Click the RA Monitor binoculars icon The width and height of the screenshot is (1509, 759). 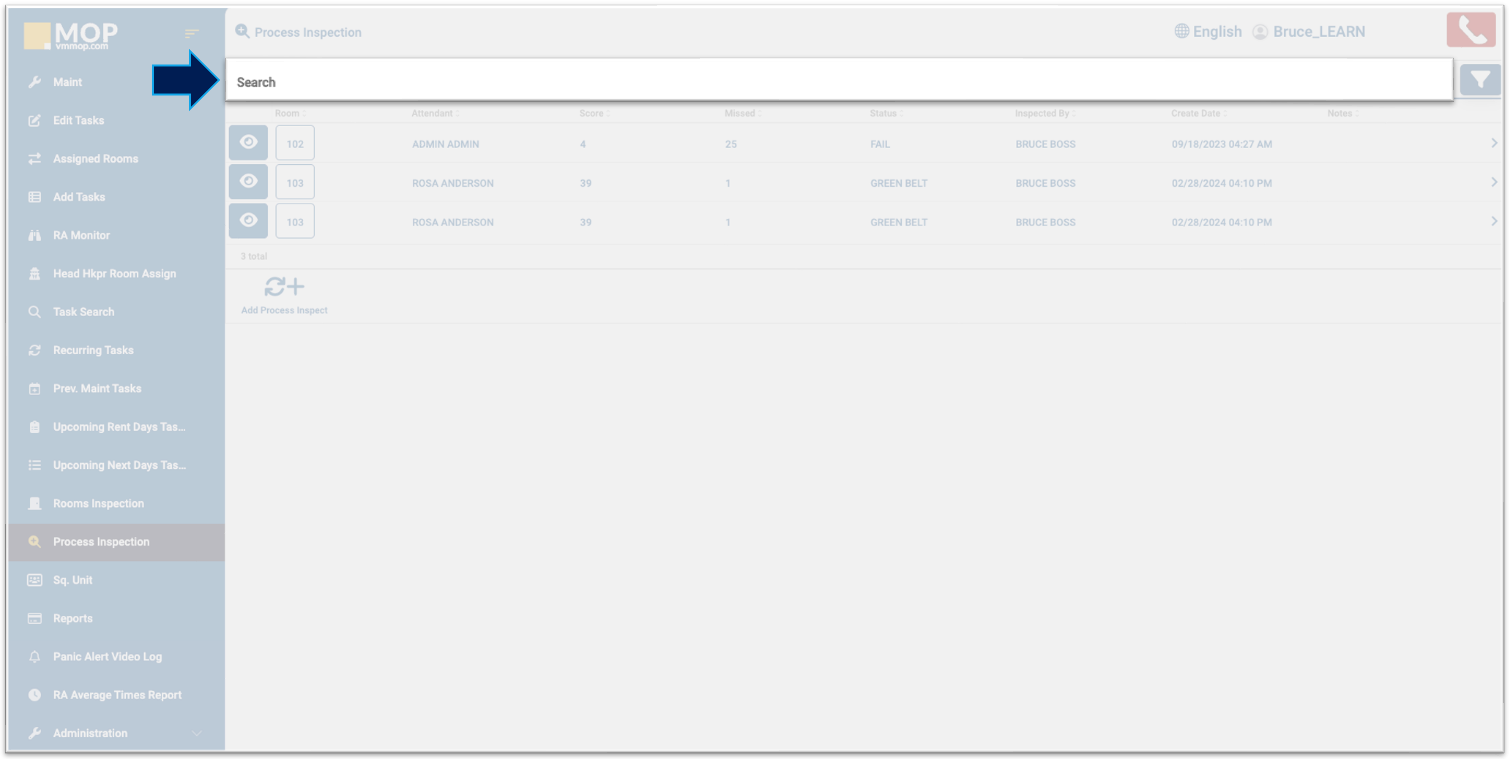[x=34, y=236]
